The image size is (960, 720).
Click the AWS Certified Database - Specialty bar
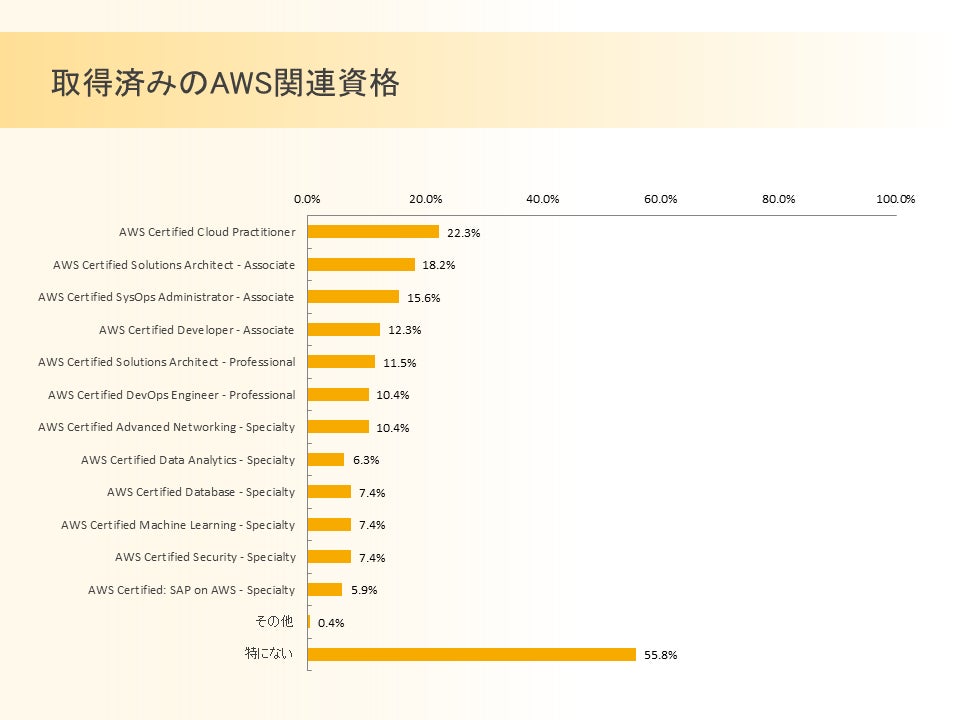click(329, 492)
